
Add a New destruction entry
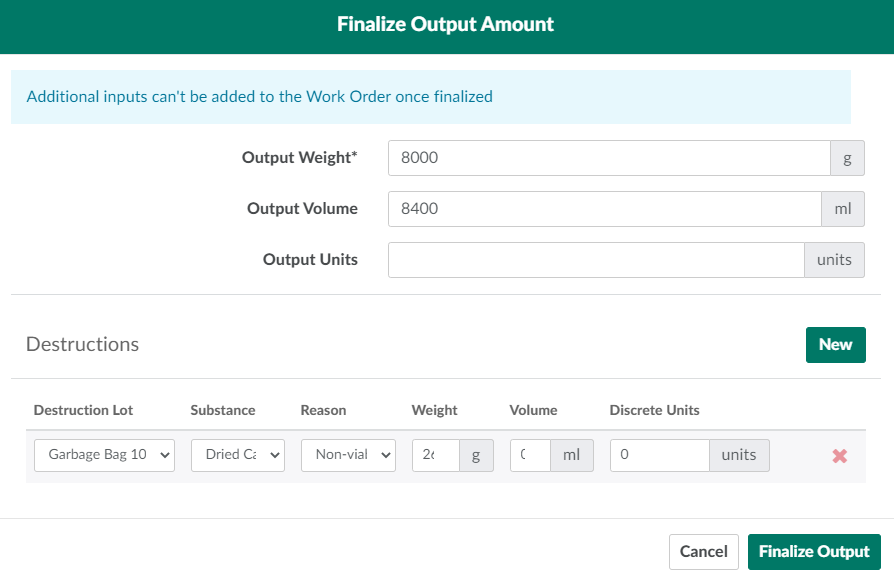click(835, 345)
